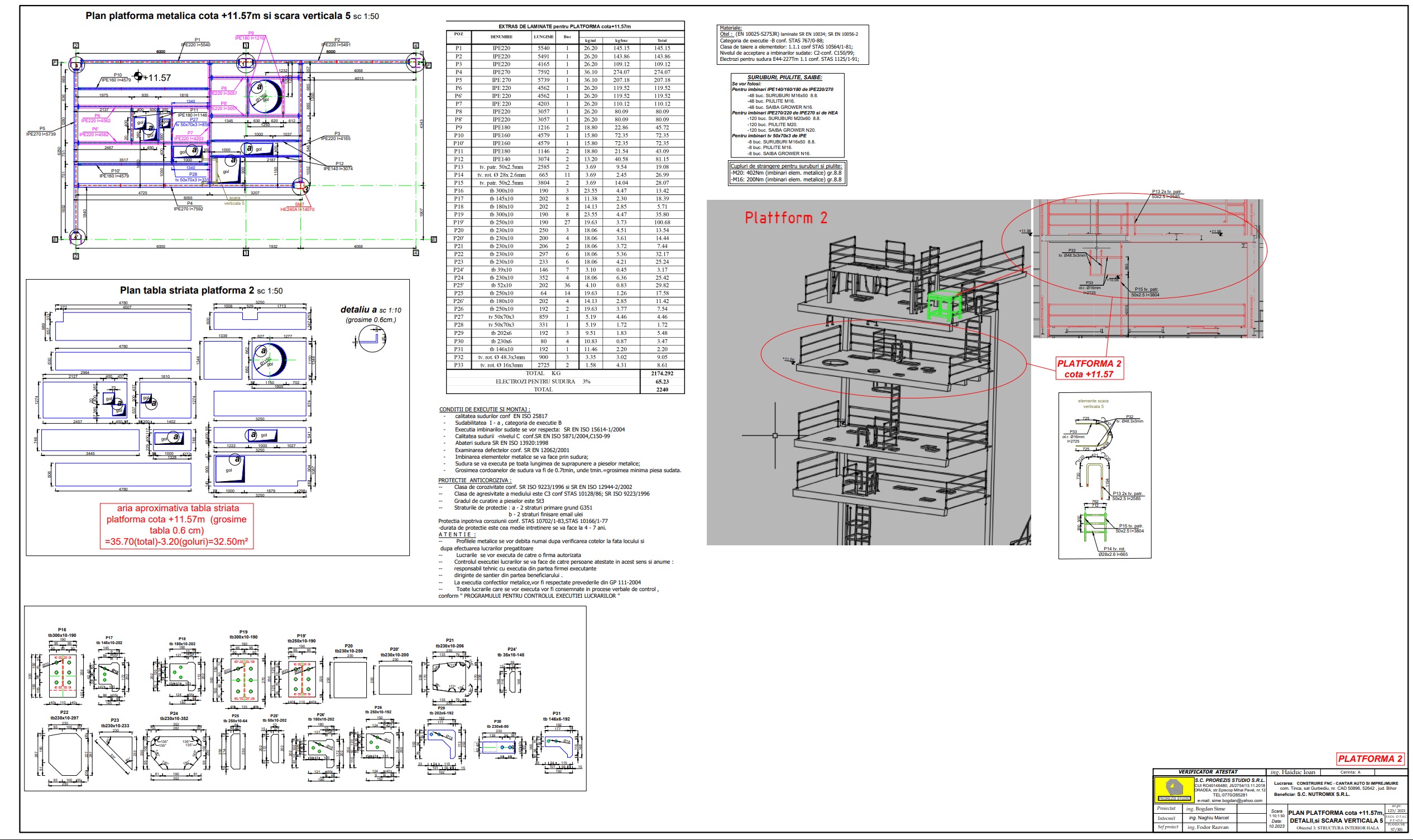Click the EXTRAS DE LAMINATE table header
1413x840 pixels.
click(x=564, y=26)
